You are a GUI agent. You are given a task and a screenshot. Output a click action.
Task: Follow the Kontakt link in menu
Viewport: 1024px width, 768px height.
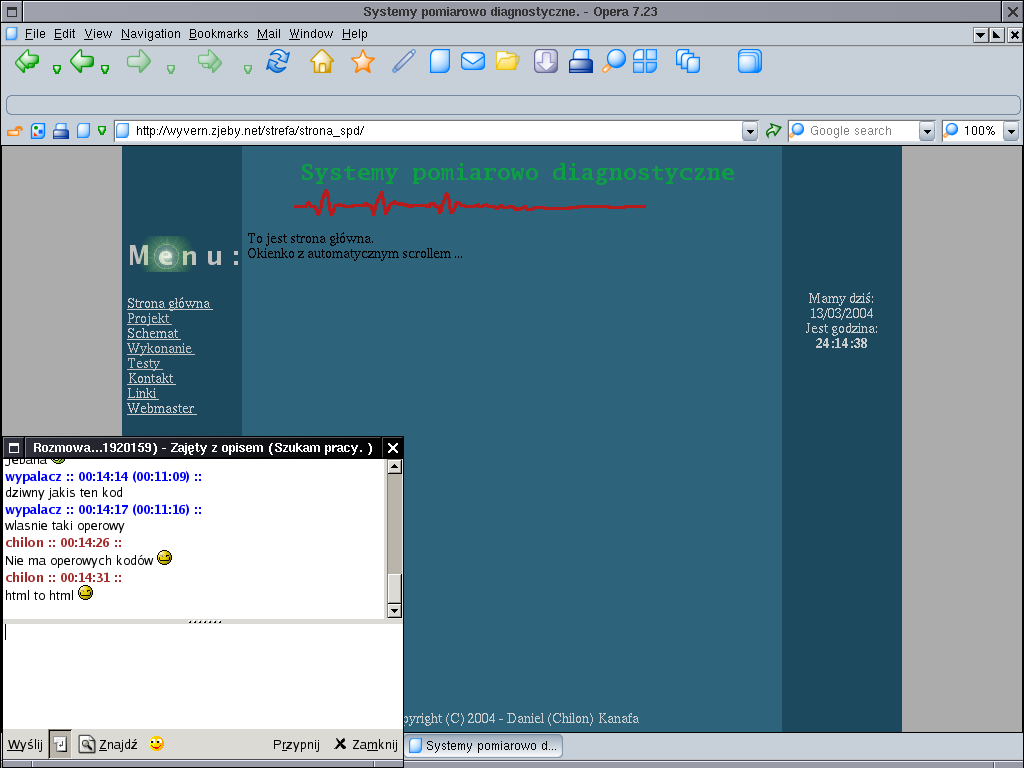click(x=151, y=379)
